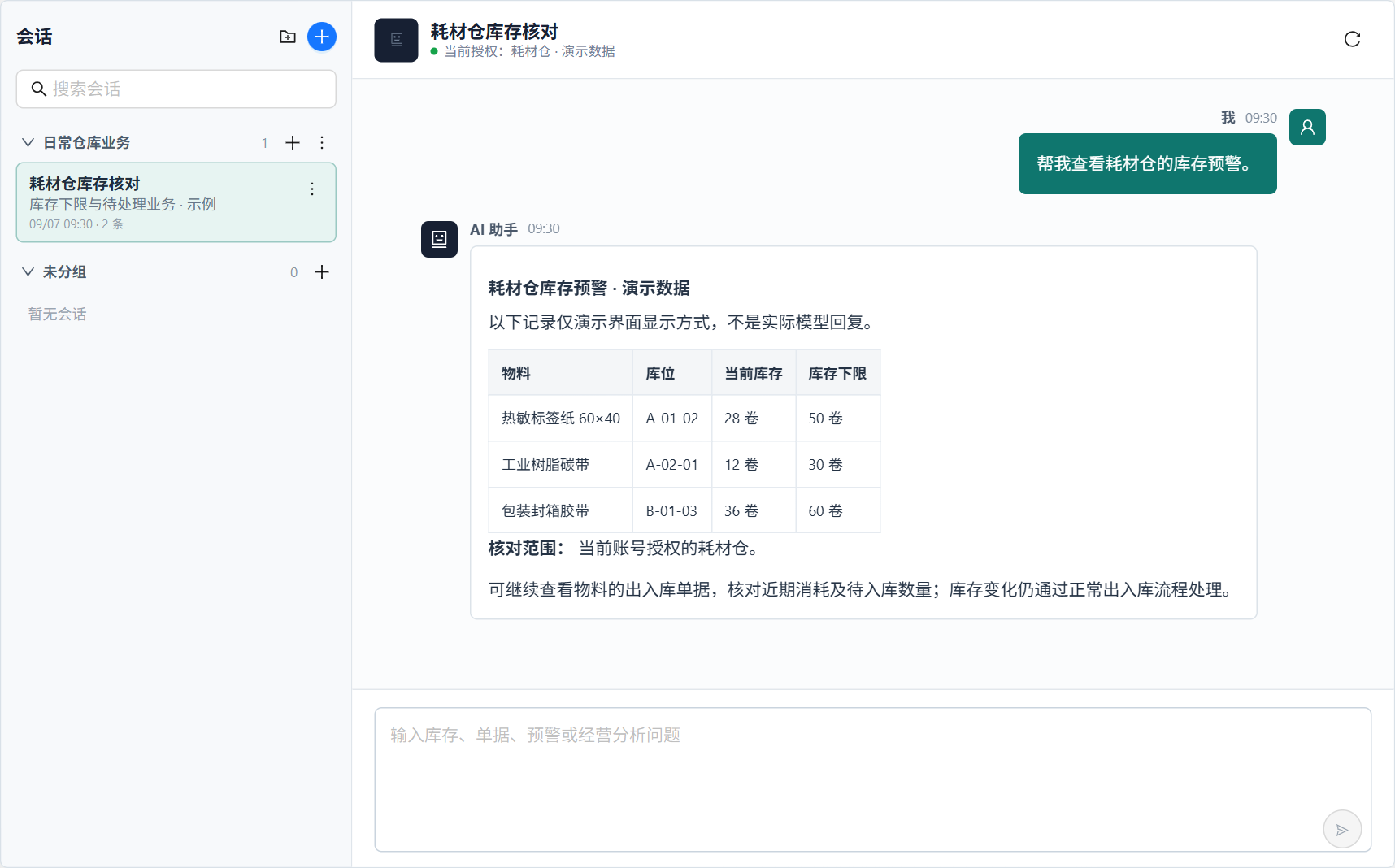
Task: Click the AI 助手 avatar icon
Action: coord(439,239)
